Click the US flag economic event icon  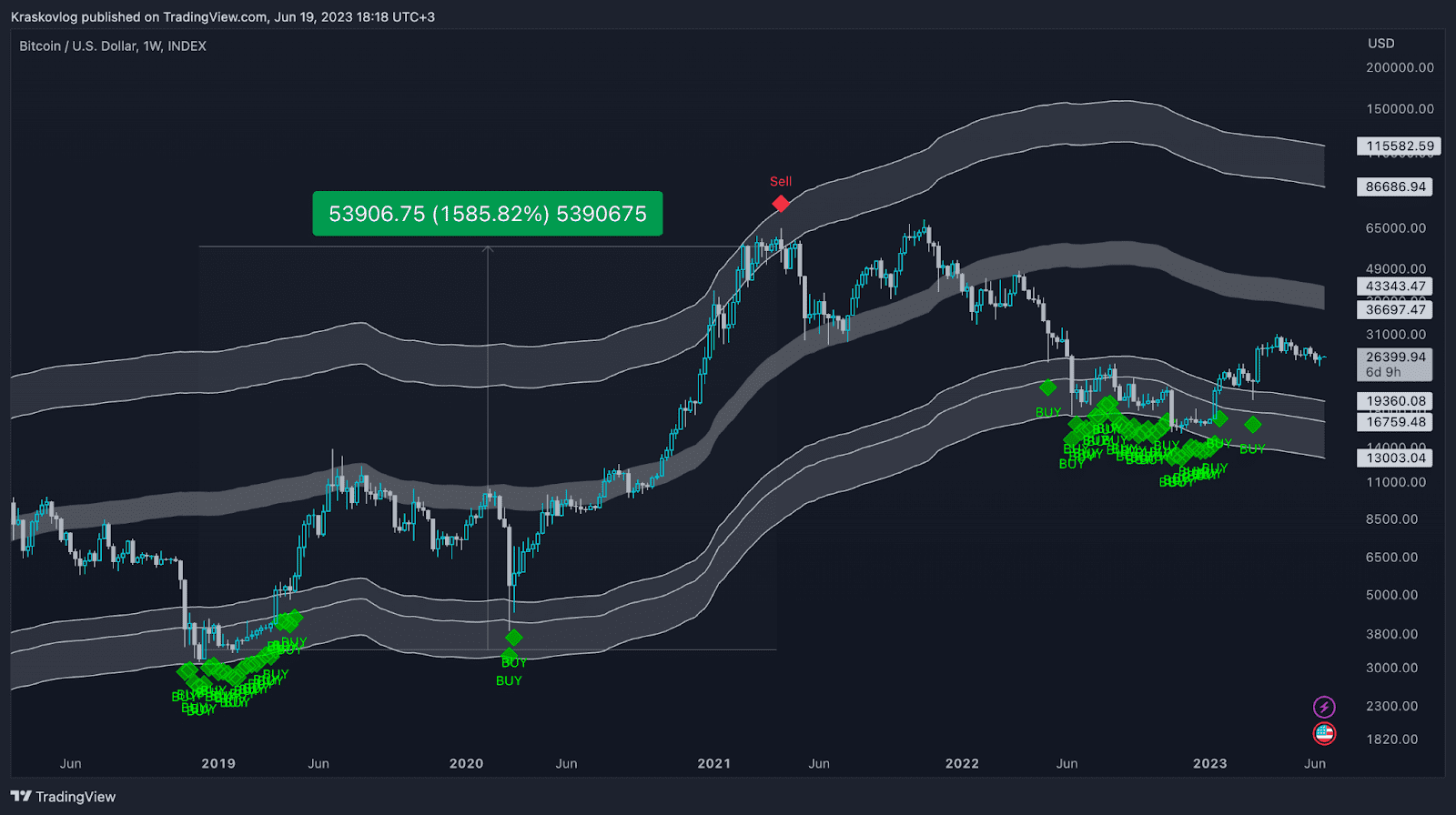point(1324,733)
